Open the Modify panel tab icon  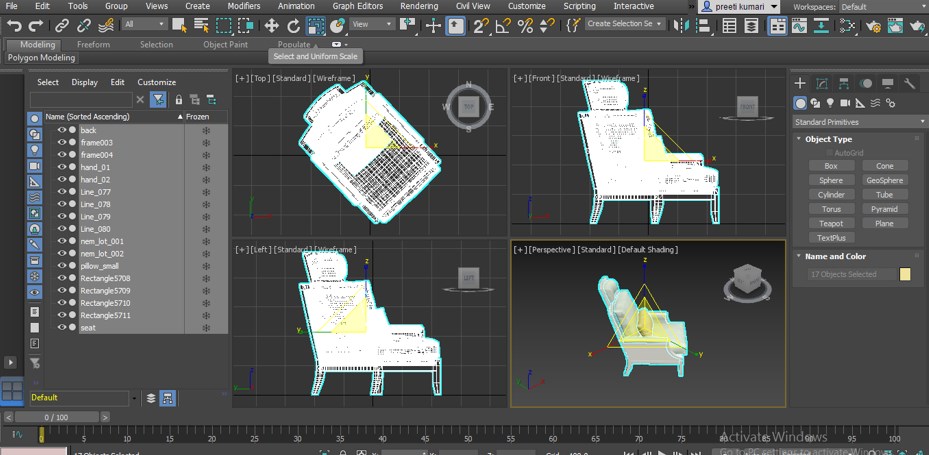pos(821,84)
